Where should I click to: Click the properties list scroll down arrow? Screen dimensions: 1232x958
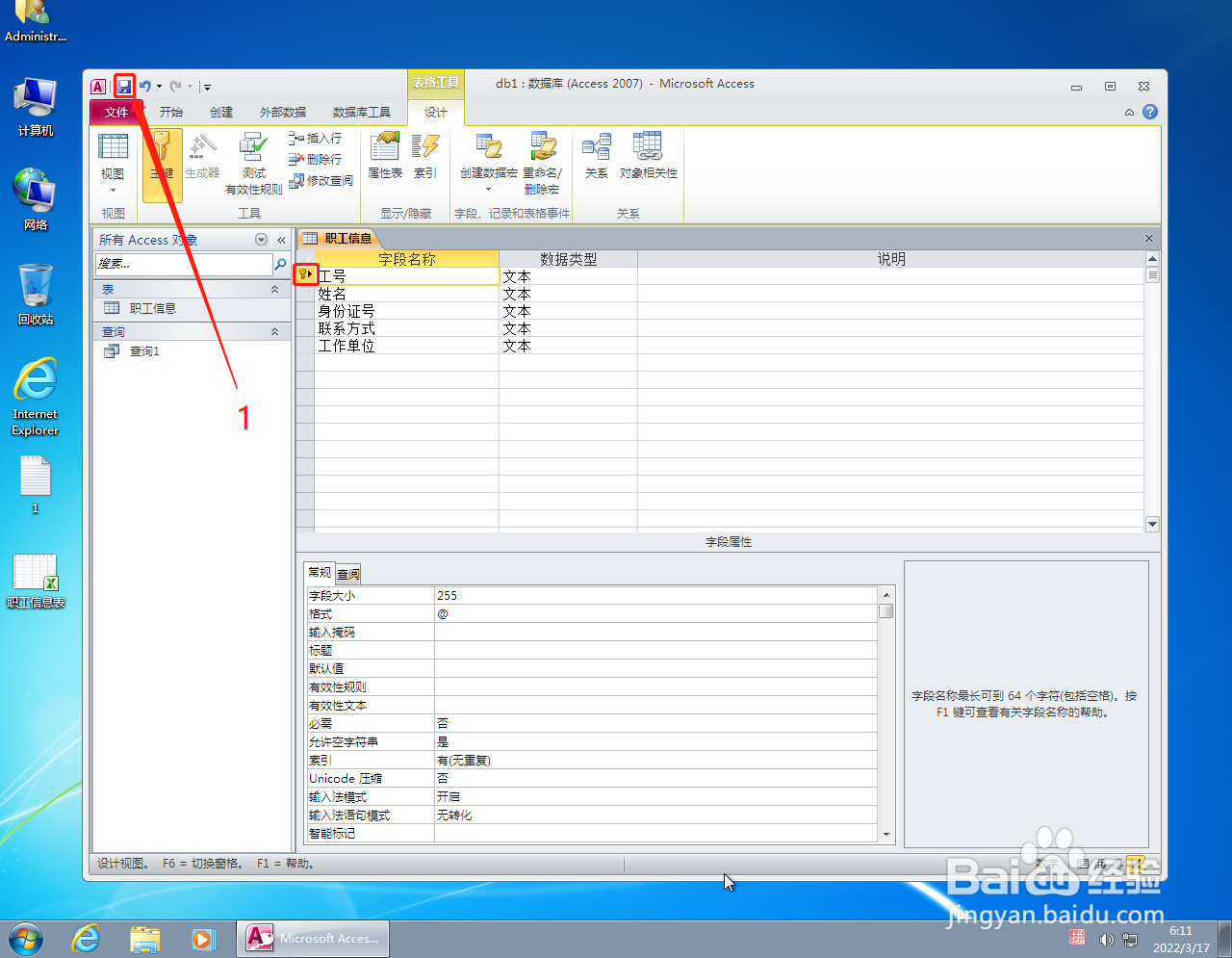point(886,835)
